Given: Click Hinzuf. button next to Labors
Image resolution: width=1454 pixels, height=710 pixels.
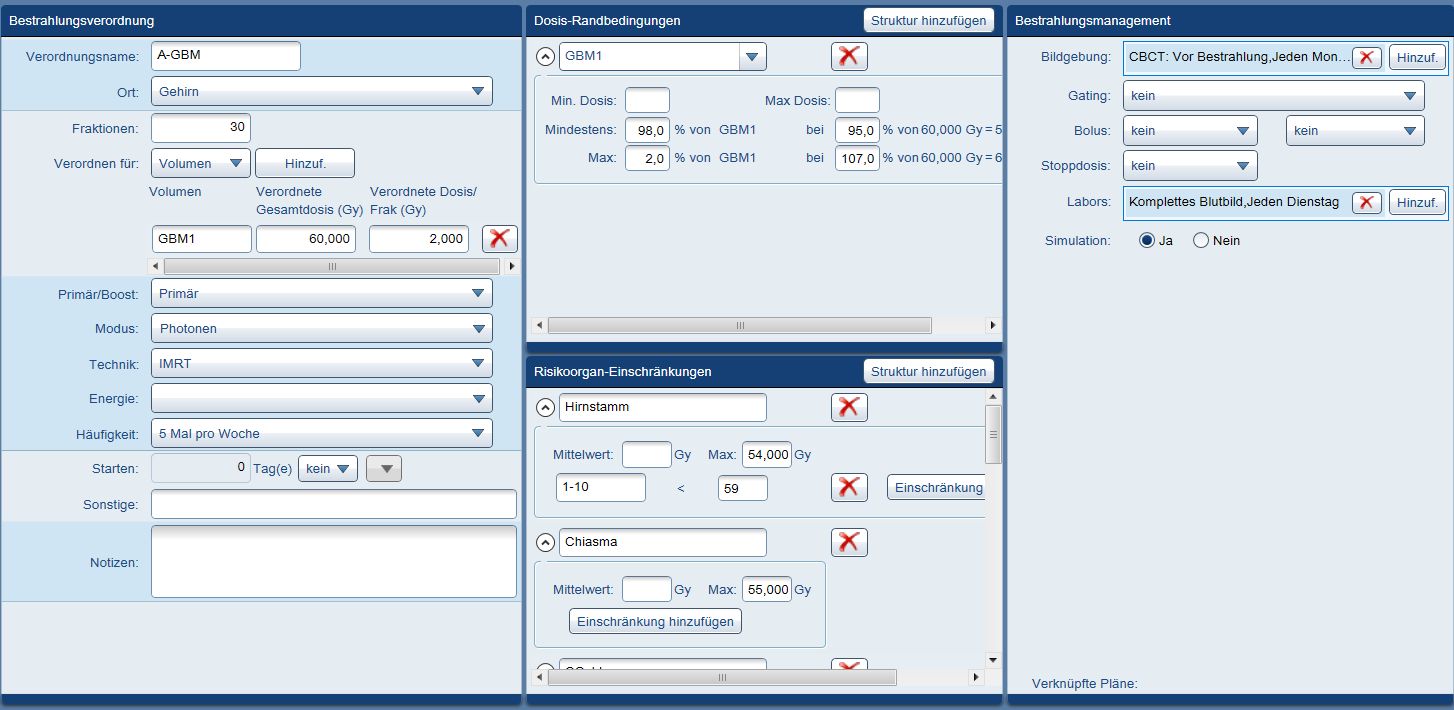Looking at the screenshot, I should [x=1417, y=202].
